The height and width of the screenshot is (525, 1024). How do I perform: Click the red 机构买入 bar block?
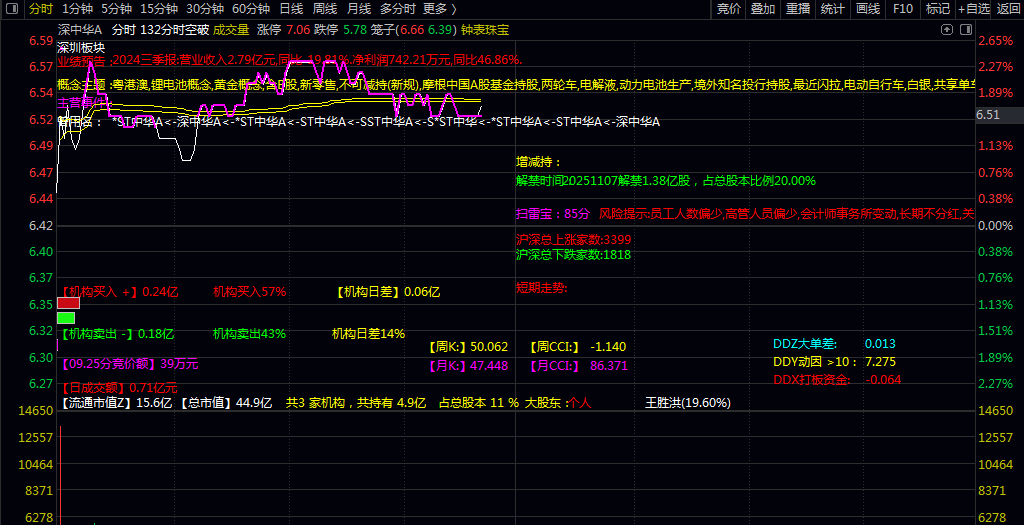[x=69, y=303]
